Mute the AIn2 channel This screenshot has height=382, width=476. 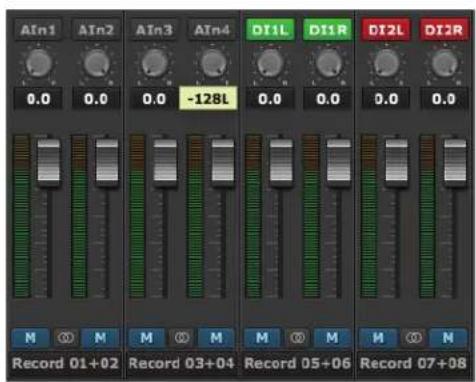[x=100, y=338]
